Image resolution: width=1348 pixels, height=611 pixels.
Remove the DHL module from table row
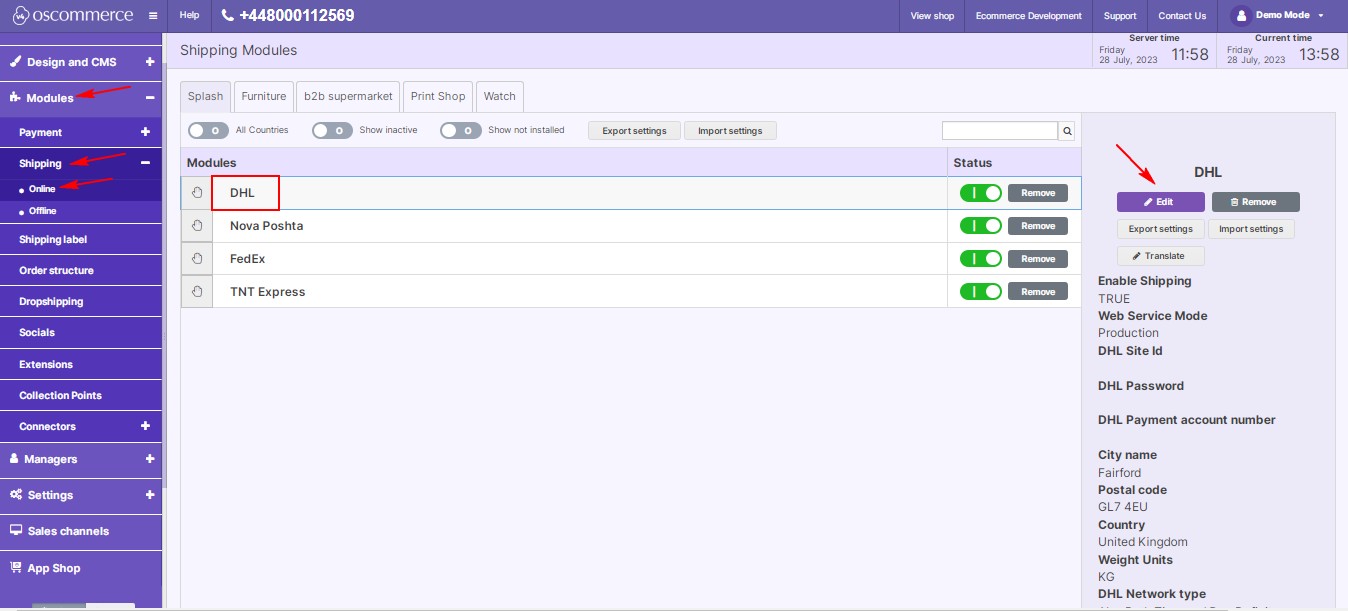(x=1038, y=193)
